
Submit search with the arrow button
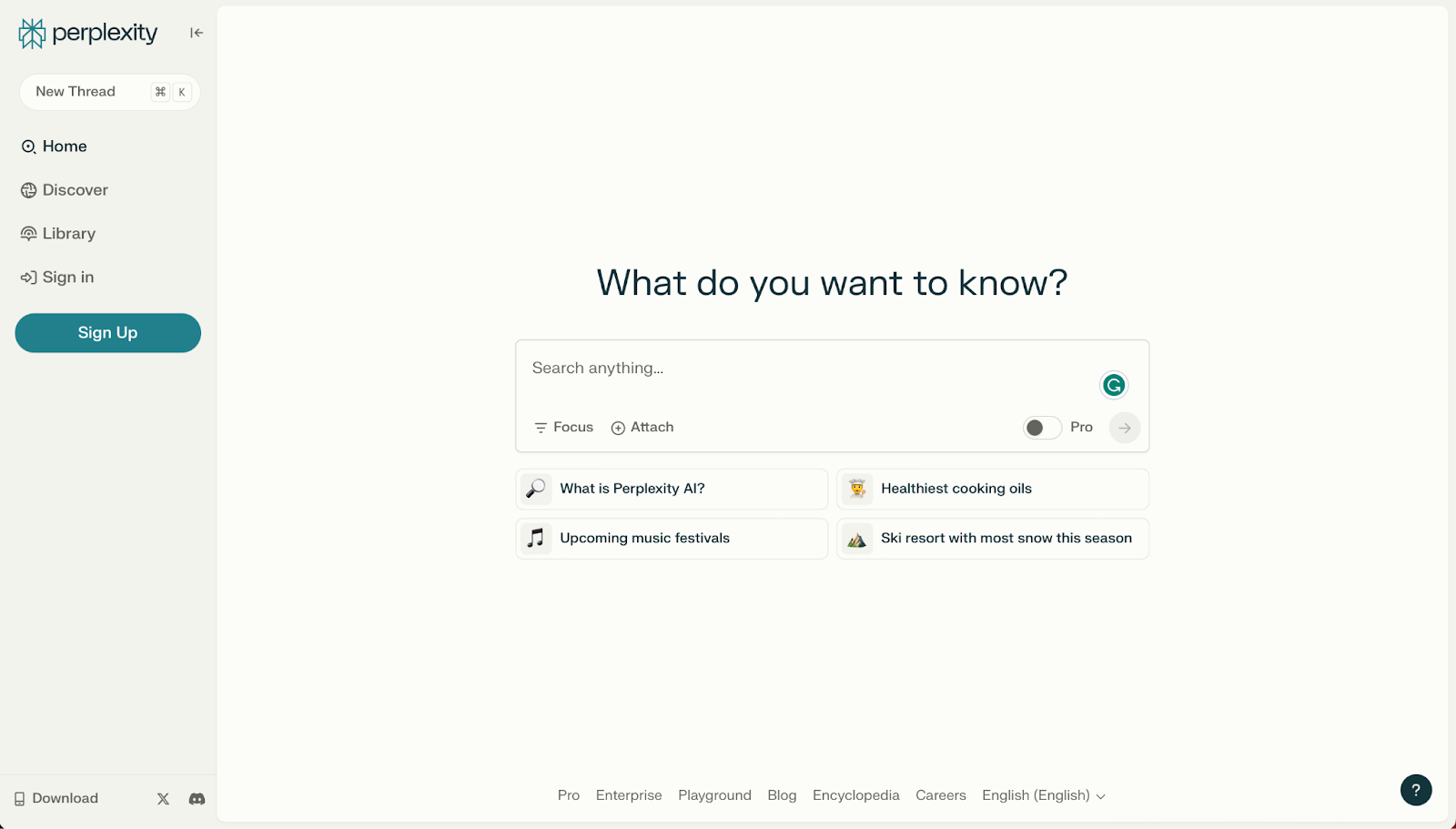1125,428
